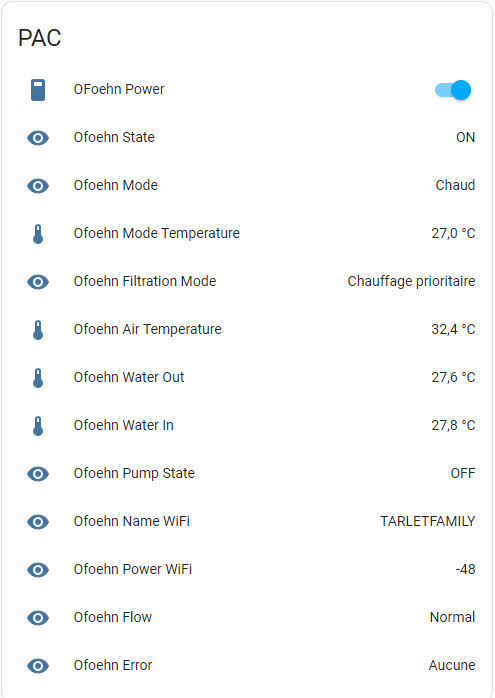Click the TARLETFAMILY WiFi name value
The height and width of the screenshot is (698, 495).
tap(428, 521)
